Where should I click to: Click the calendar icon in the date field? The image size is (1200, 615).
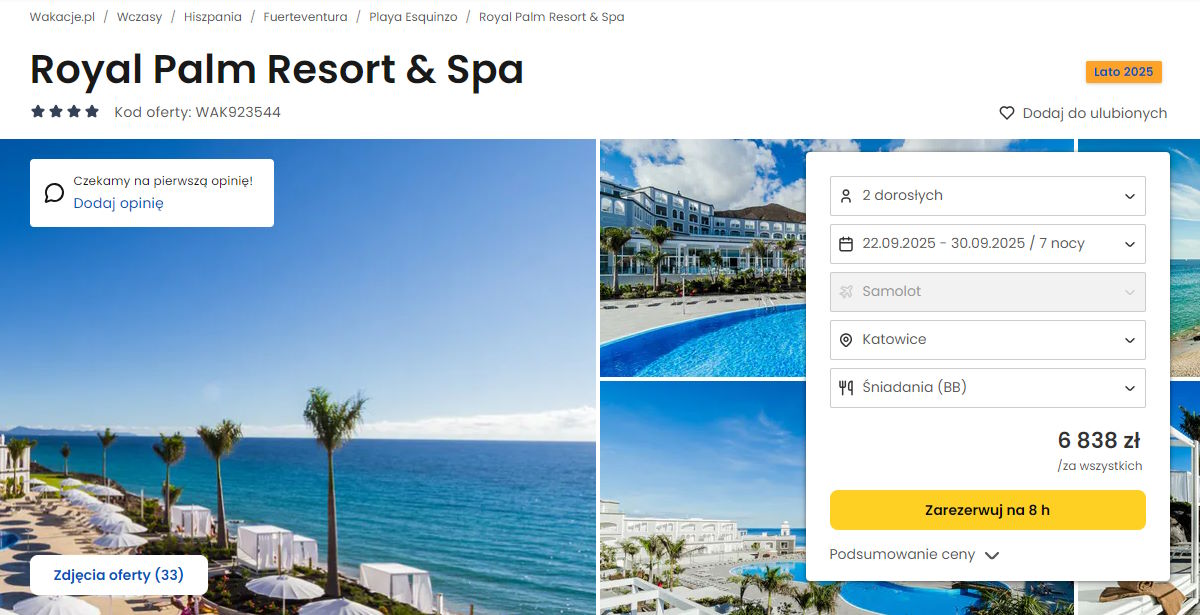[846, 244]
